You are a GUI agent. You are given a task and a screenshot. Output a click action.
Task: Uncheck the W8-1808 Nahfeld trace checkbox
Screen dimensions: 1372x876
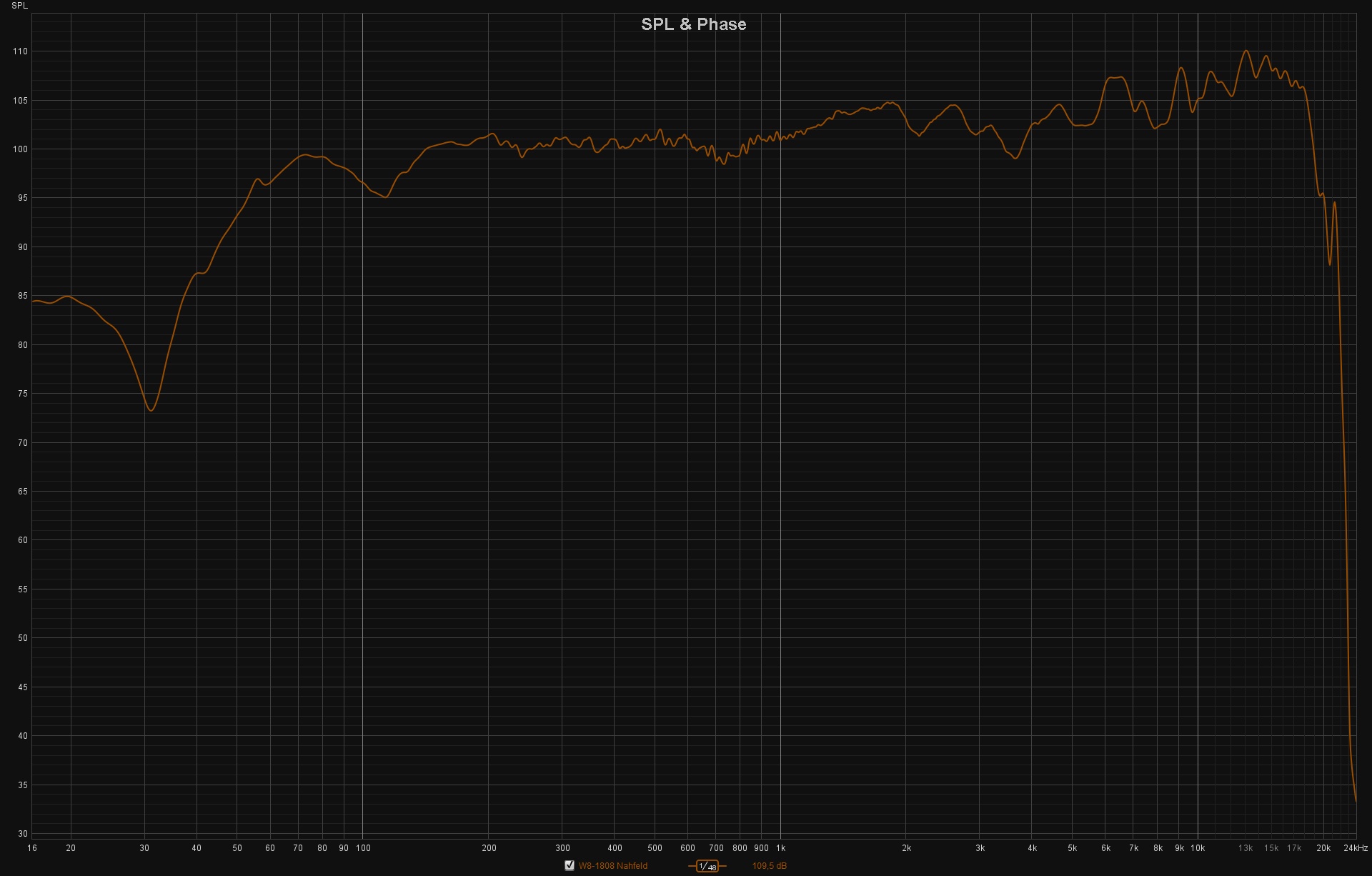click(570, 865)
